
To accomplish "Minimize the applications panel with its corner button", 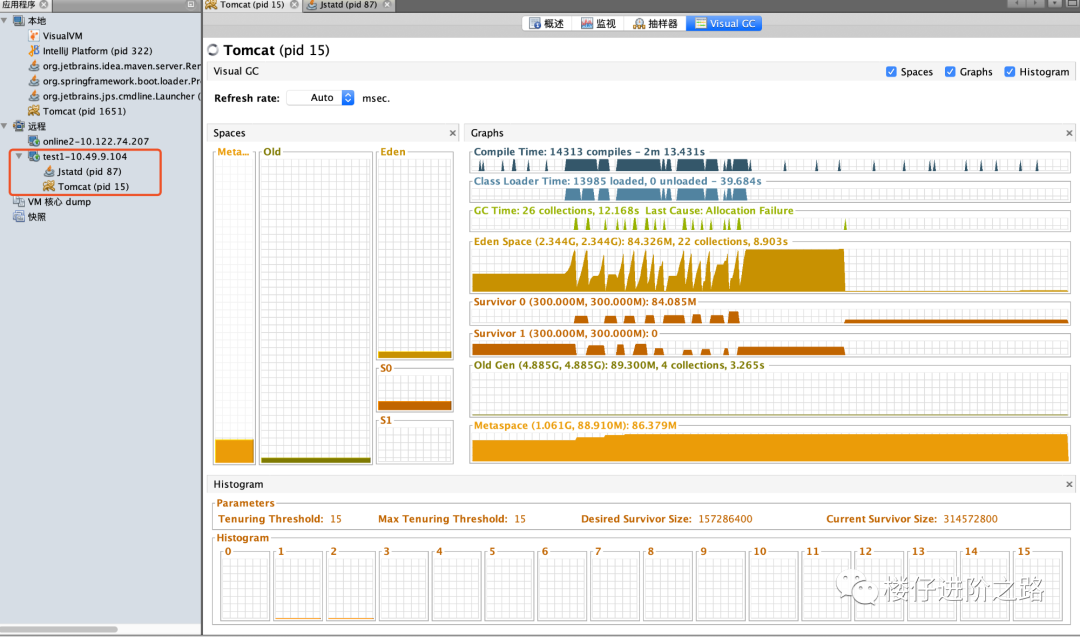I will point(191,5).
